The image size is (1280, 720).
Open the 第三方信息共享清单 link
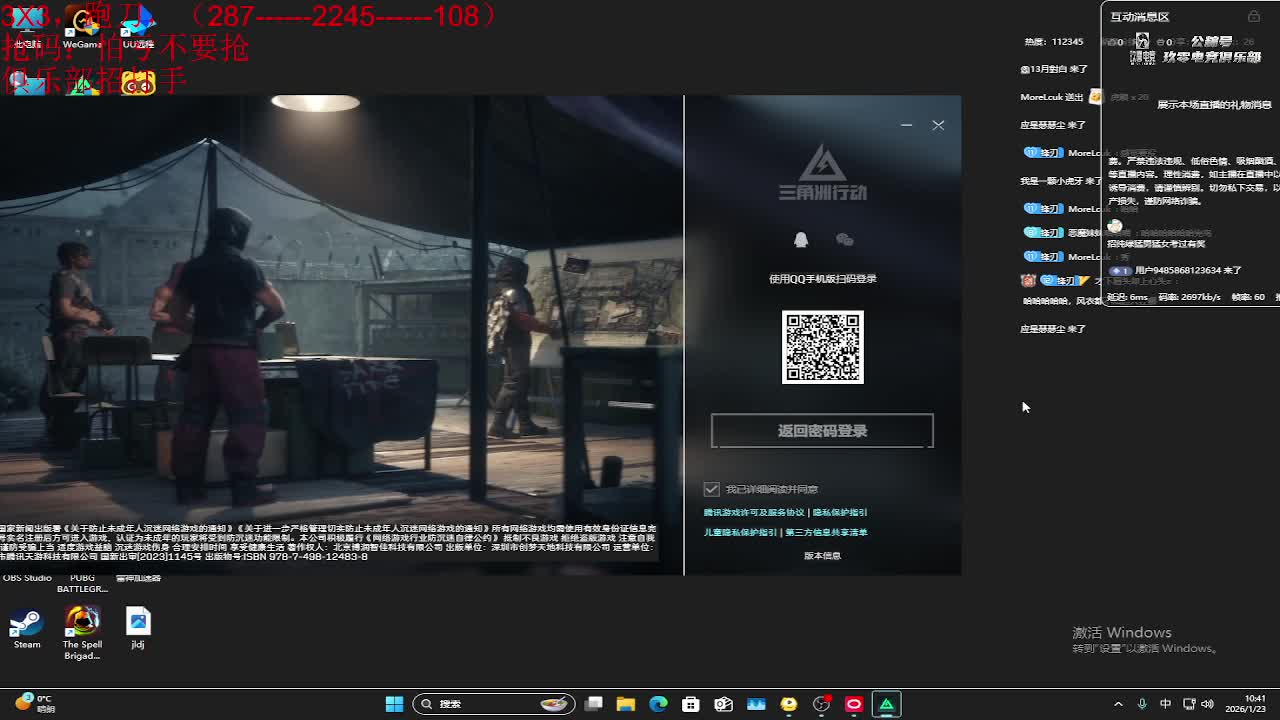click(826, 532)
